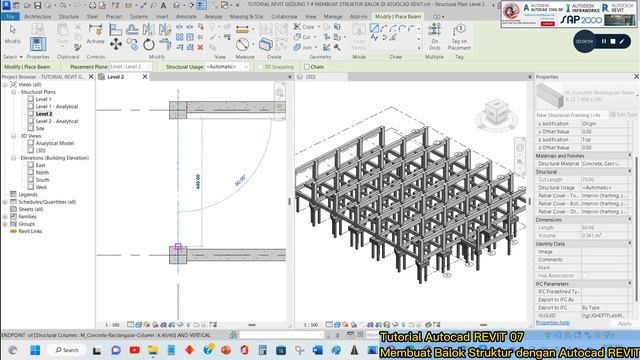Viewport: 640px width, 360px height.
Task: Select Level 2 - Analytical in Project Browser
Action: [57, 121]
